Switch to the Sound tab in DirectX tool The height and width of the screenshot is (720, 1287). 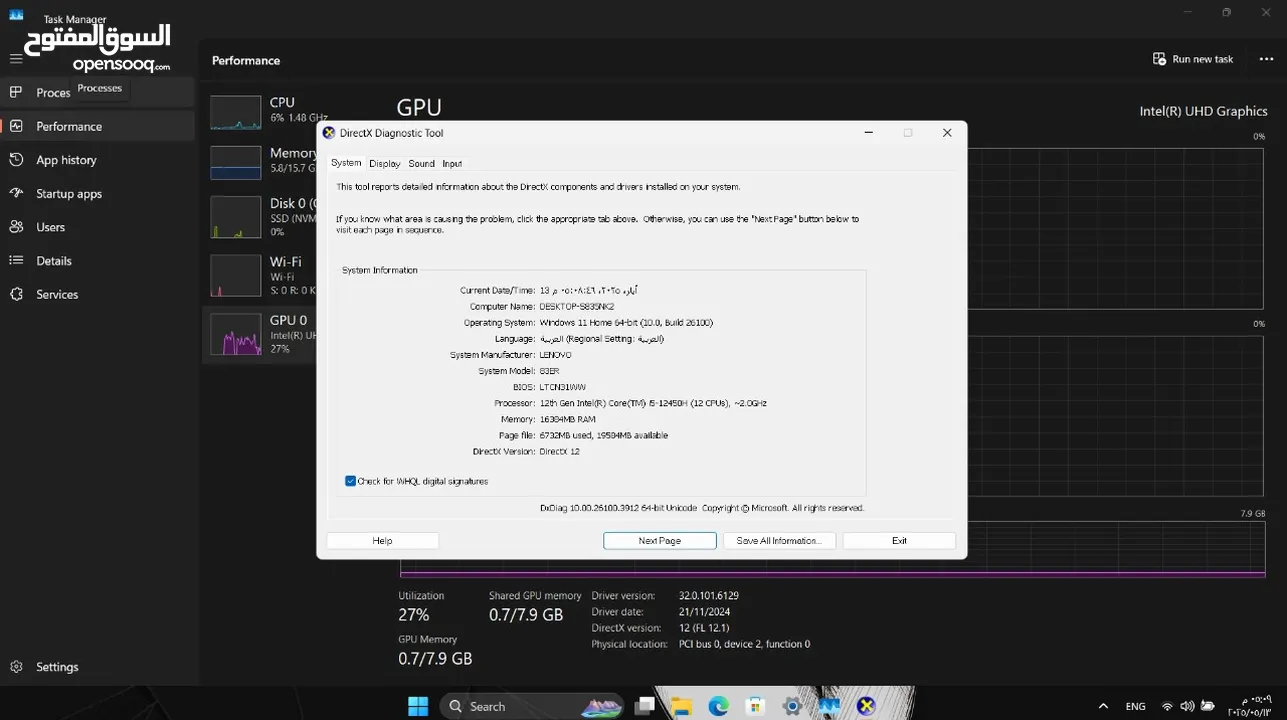coord(421,163)
